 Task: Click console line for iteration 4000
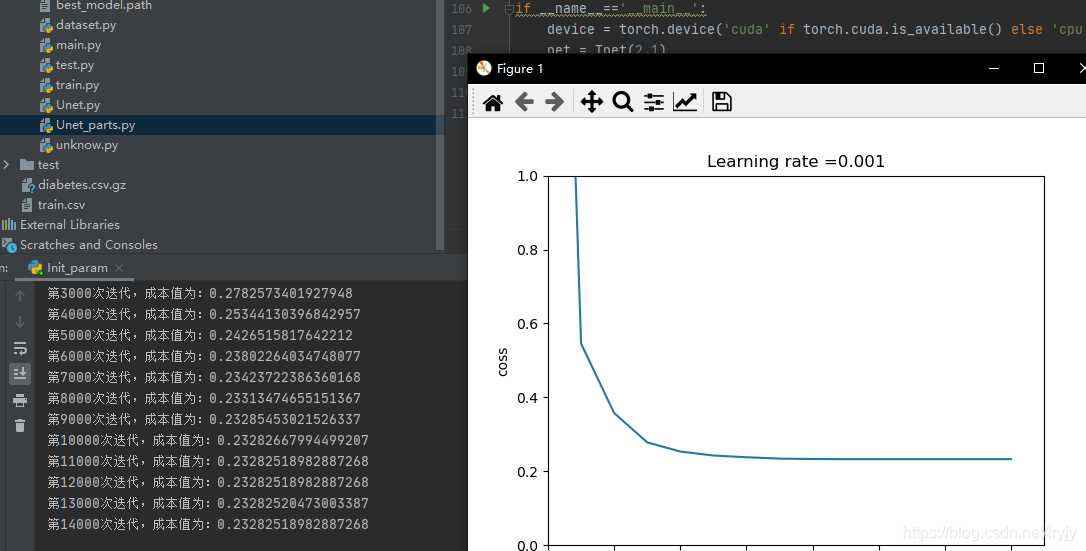click(x=204, y=314)
